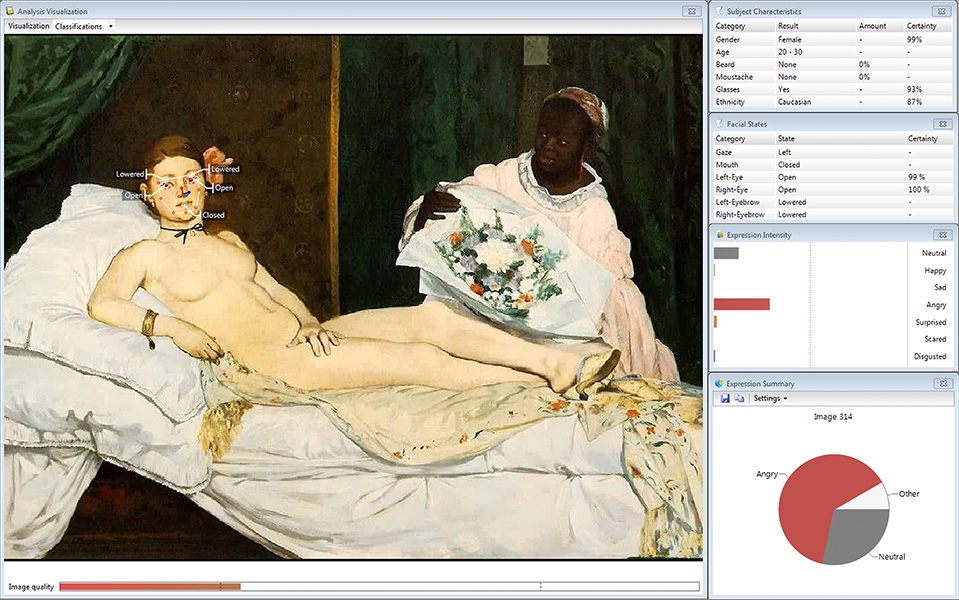Click the Expression Summary panel icon
Screen dimensions: 959x600
tap(719, 383)
